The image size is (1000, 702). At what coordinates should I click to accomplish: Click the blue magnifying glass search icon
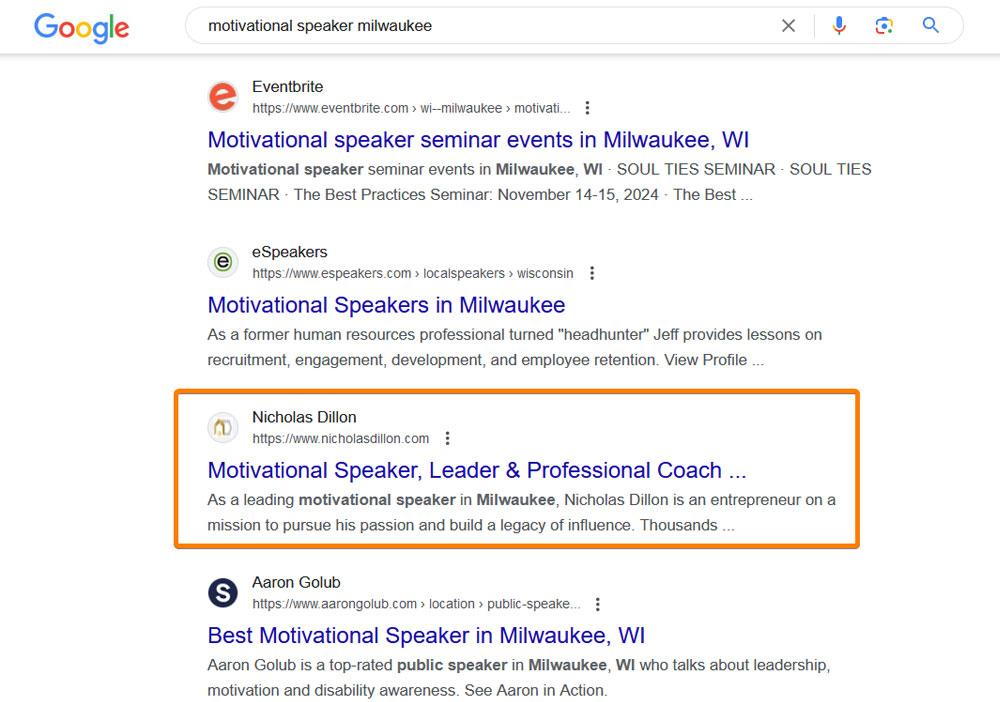(x=930, y=26)
